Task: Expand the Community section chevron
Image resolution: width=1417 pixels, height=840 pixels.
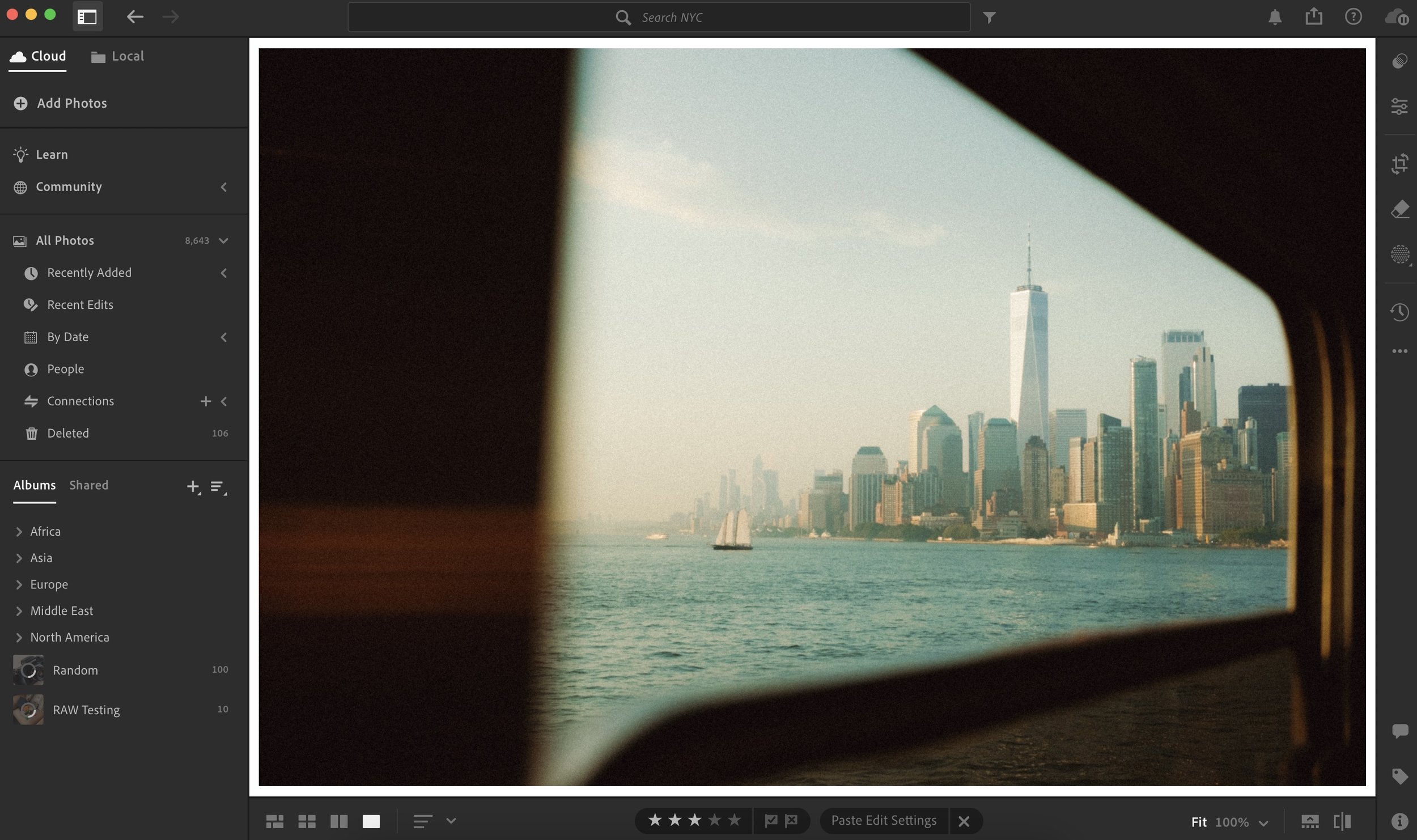Action: tap(224, 187)
